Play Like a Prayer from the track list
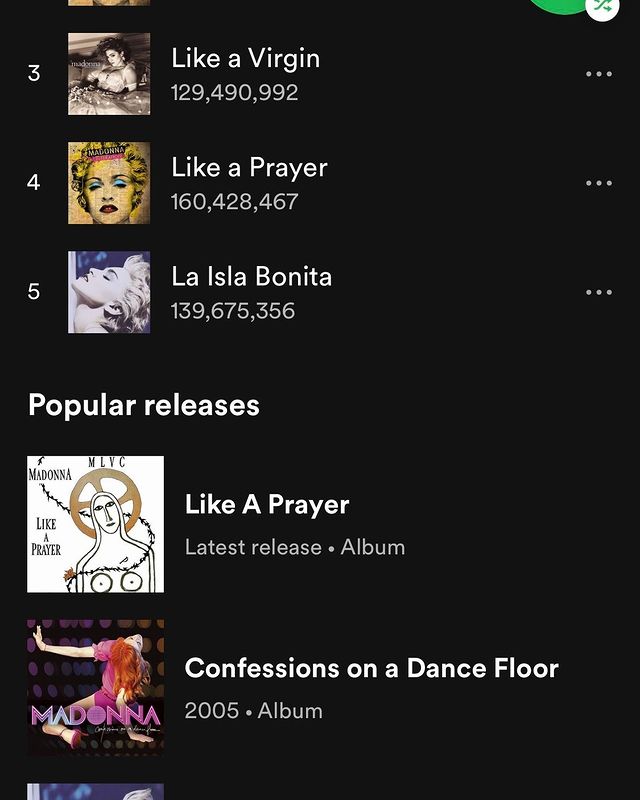The width and height of the screenshot is (640, 800). click(249, 167)
